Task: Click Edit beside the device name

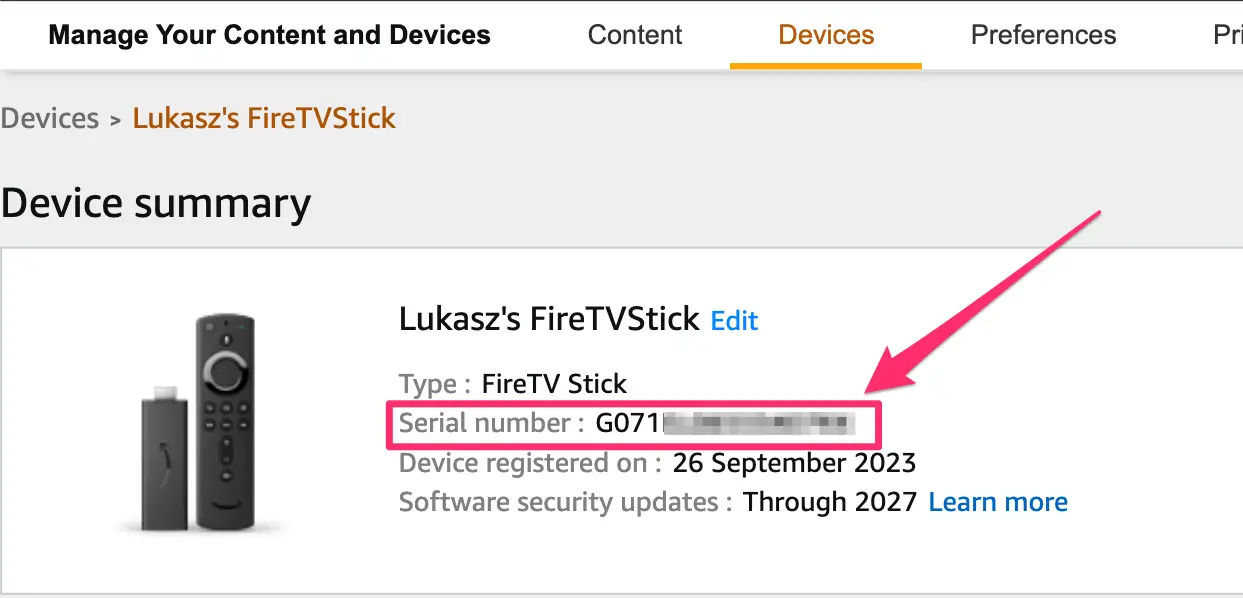Action: (x=734, y=321)
